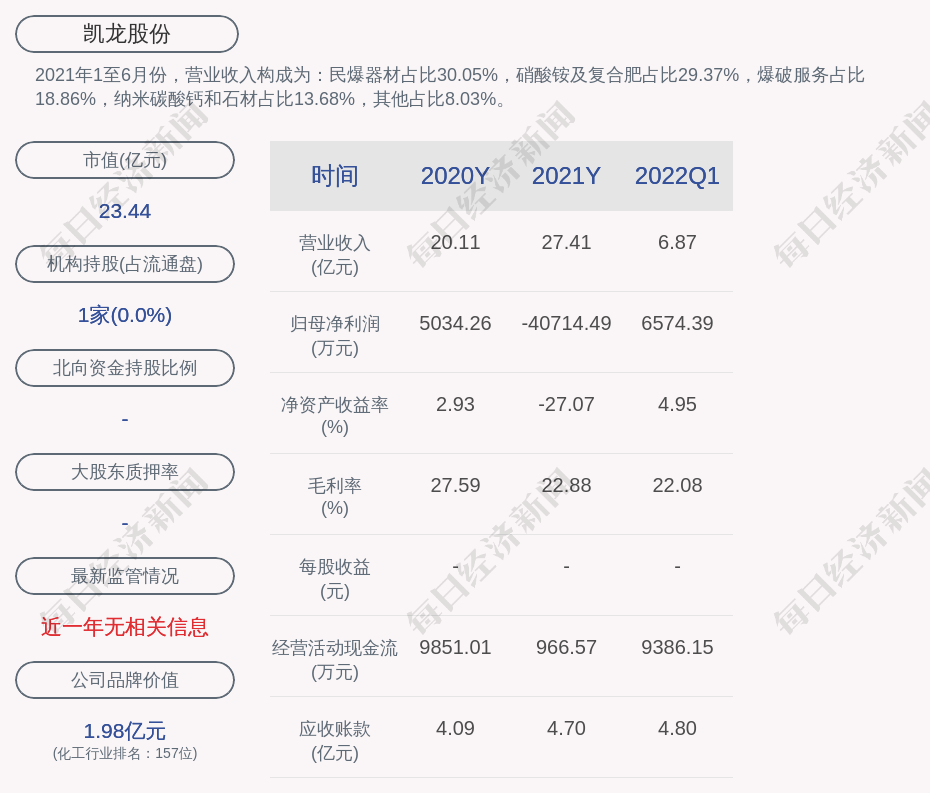Select the 北向资金持股比例 pill
The image size is (930, 793).
pyautogui.click(x=125, y=368)
